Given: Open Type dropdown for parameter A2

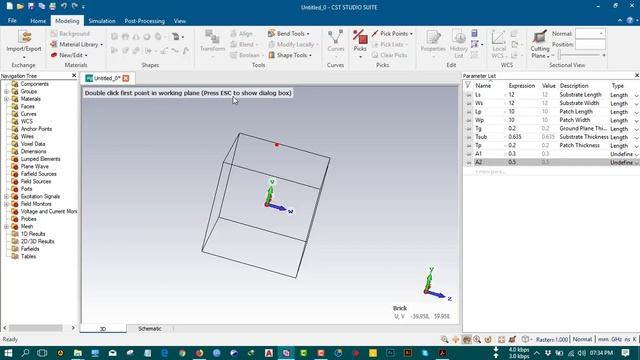Looking at the screenshot, I should click(636, 162).
